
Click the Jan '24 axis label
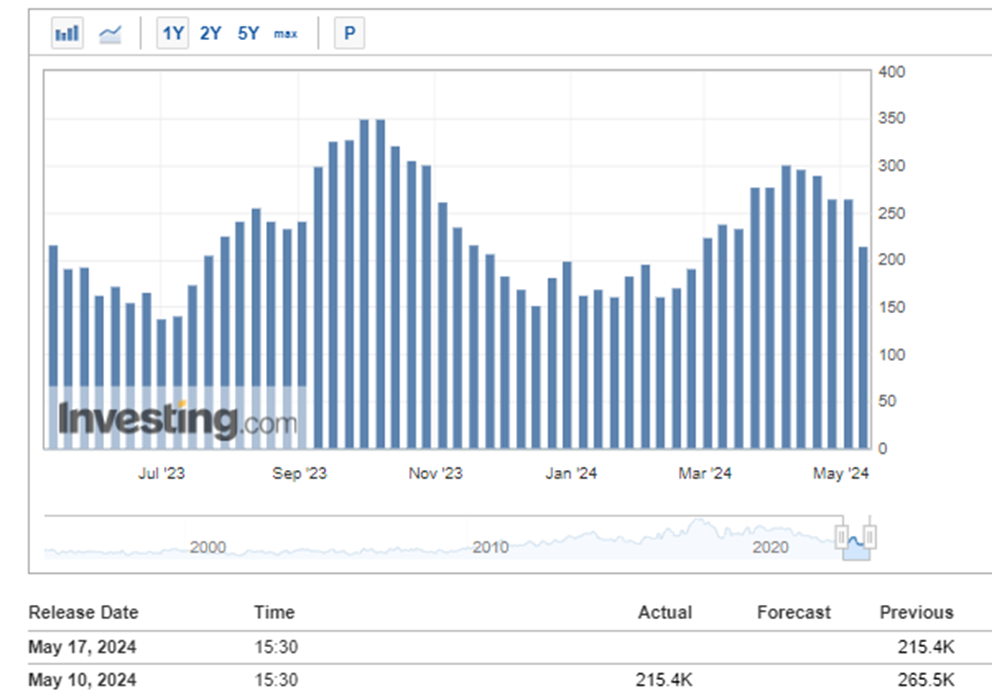point(571,473)
